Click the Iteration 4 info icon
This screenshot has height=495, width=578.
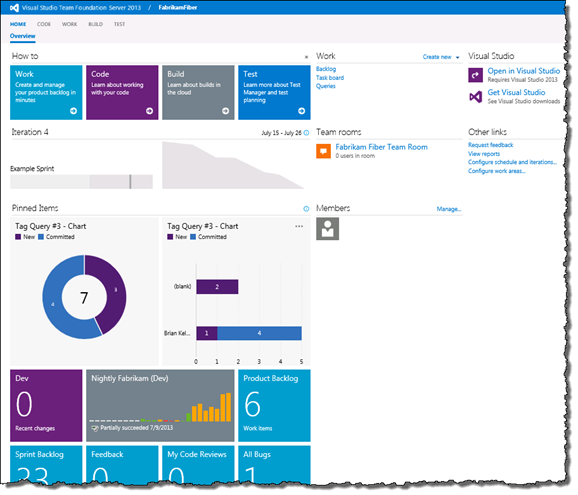306,133
